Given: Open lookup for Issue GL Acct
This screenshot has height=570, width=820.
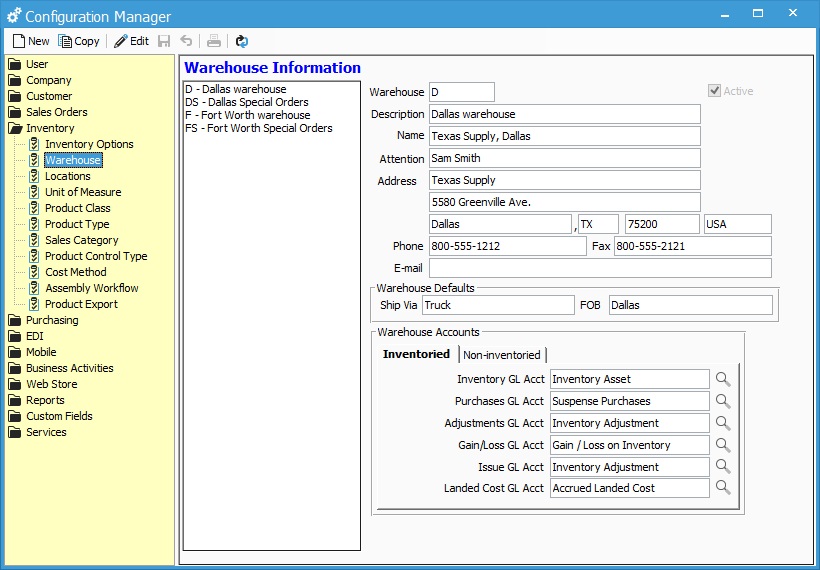Looking at the screenshot, I should click(723, 466).
